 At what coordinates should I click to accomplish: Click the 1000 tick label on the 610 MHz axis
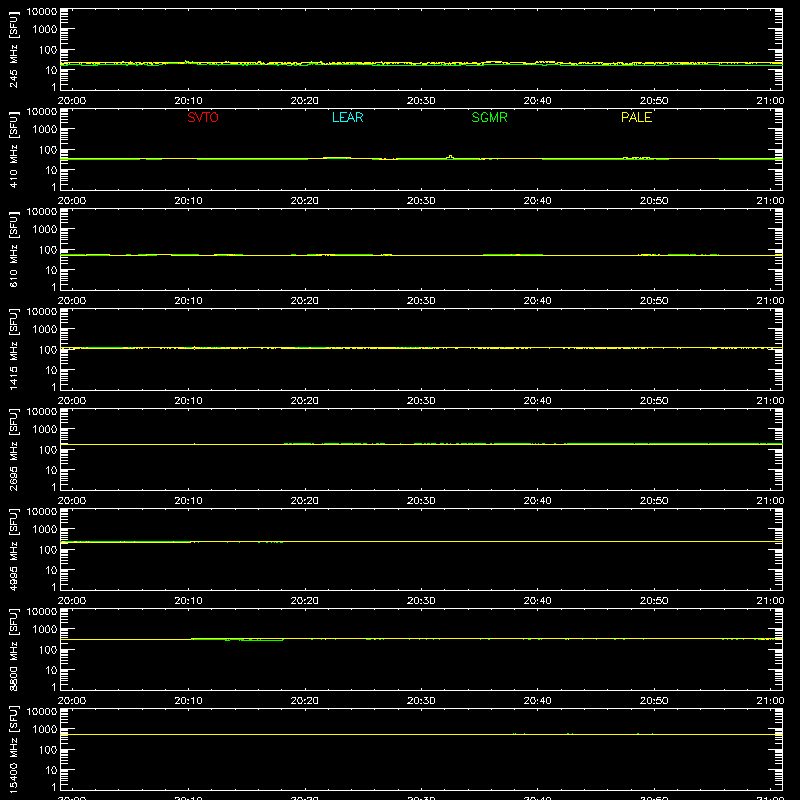click(45, 230)
